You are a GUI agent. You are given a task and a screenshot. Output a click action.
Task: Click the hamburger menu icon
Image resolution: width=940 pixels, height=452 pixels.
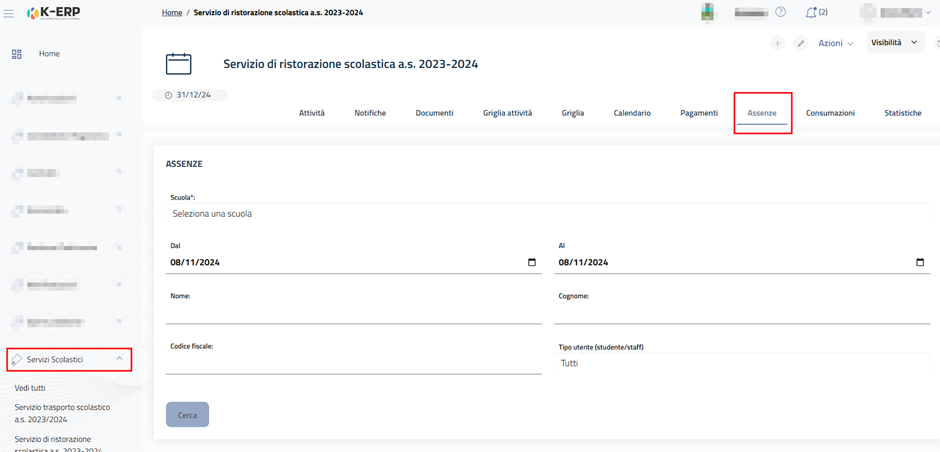(9, 13)
